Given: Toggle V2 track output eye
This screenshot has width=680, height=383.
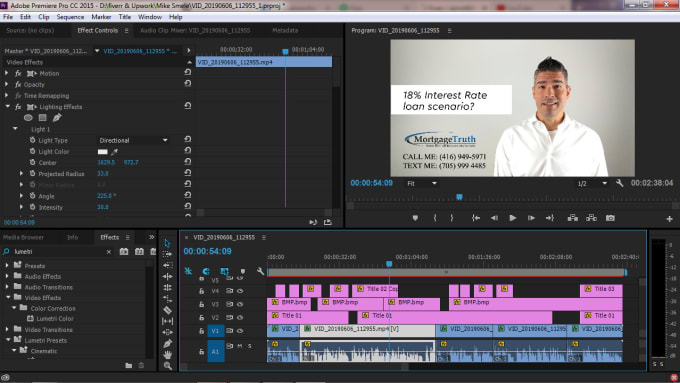Looking at the screenshot, I should tap(240, 318).
